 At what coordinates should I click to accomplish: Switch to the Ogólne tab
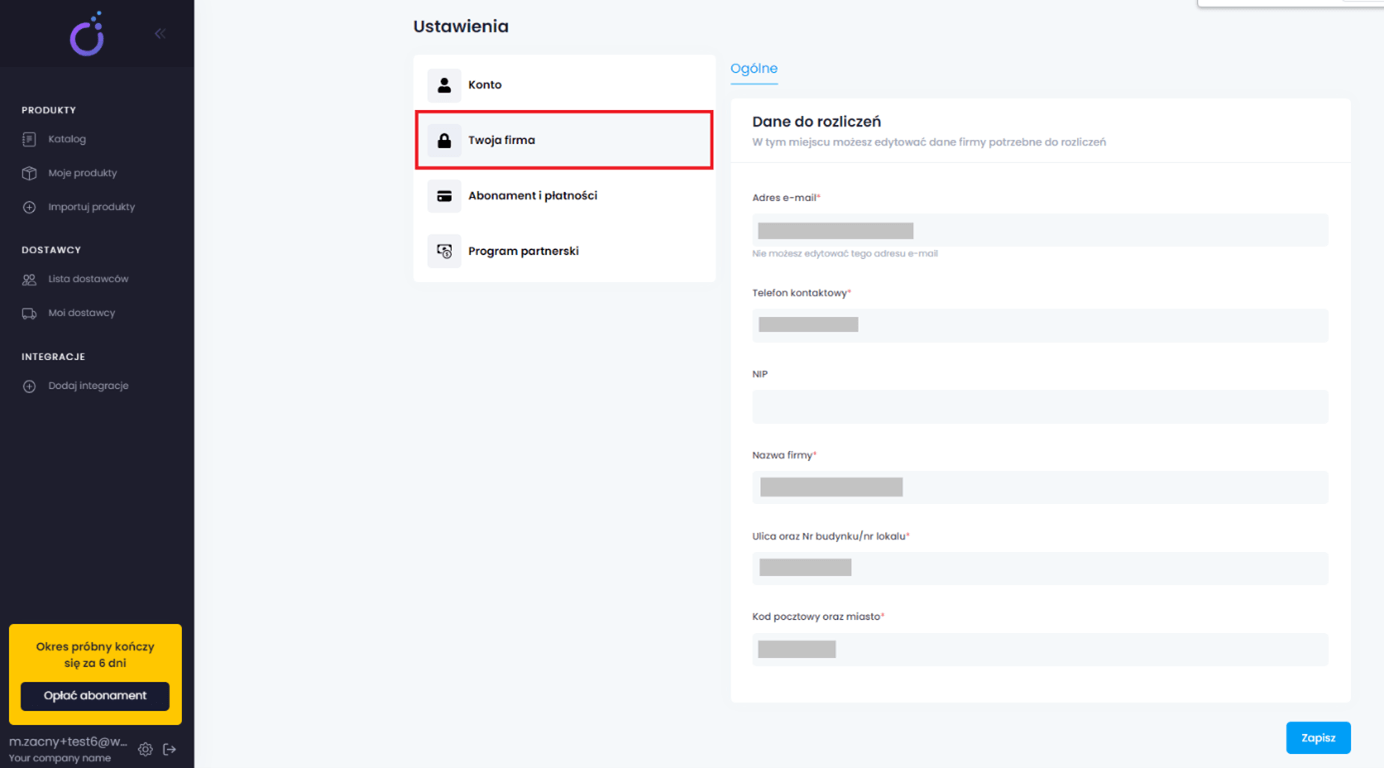[754, 69]
